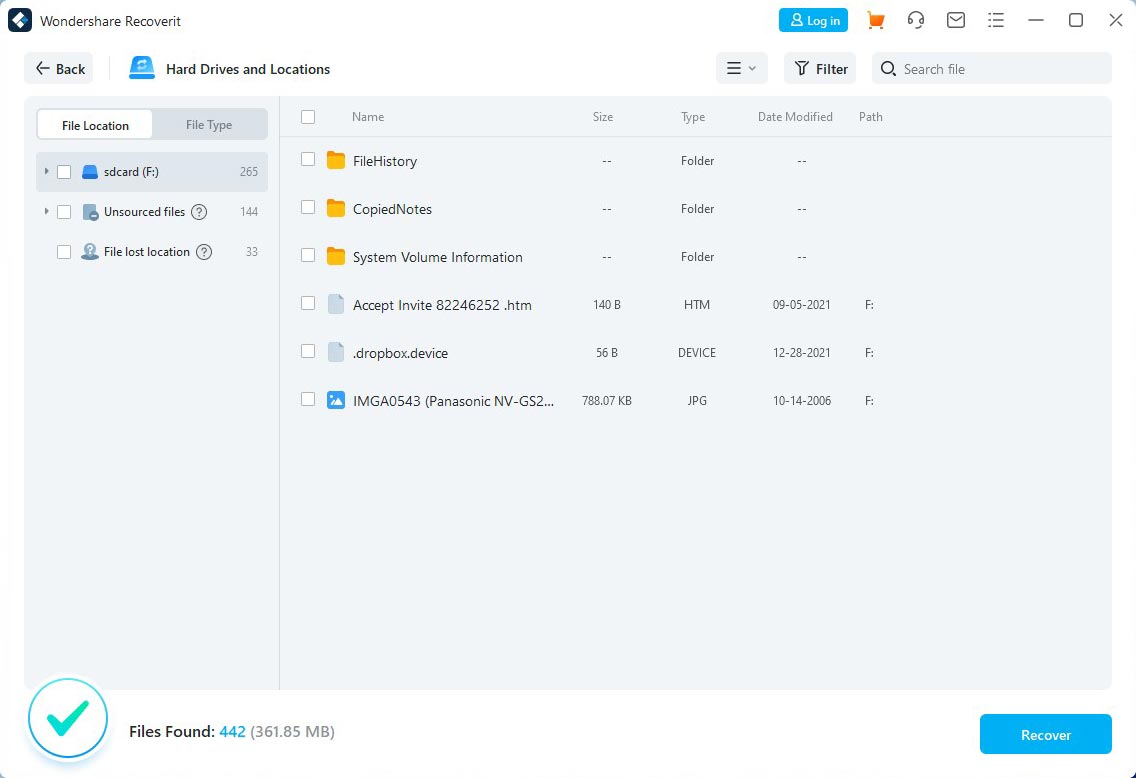Open the support headset icon
Screen dimensions: 1136x778
[916, 20]
